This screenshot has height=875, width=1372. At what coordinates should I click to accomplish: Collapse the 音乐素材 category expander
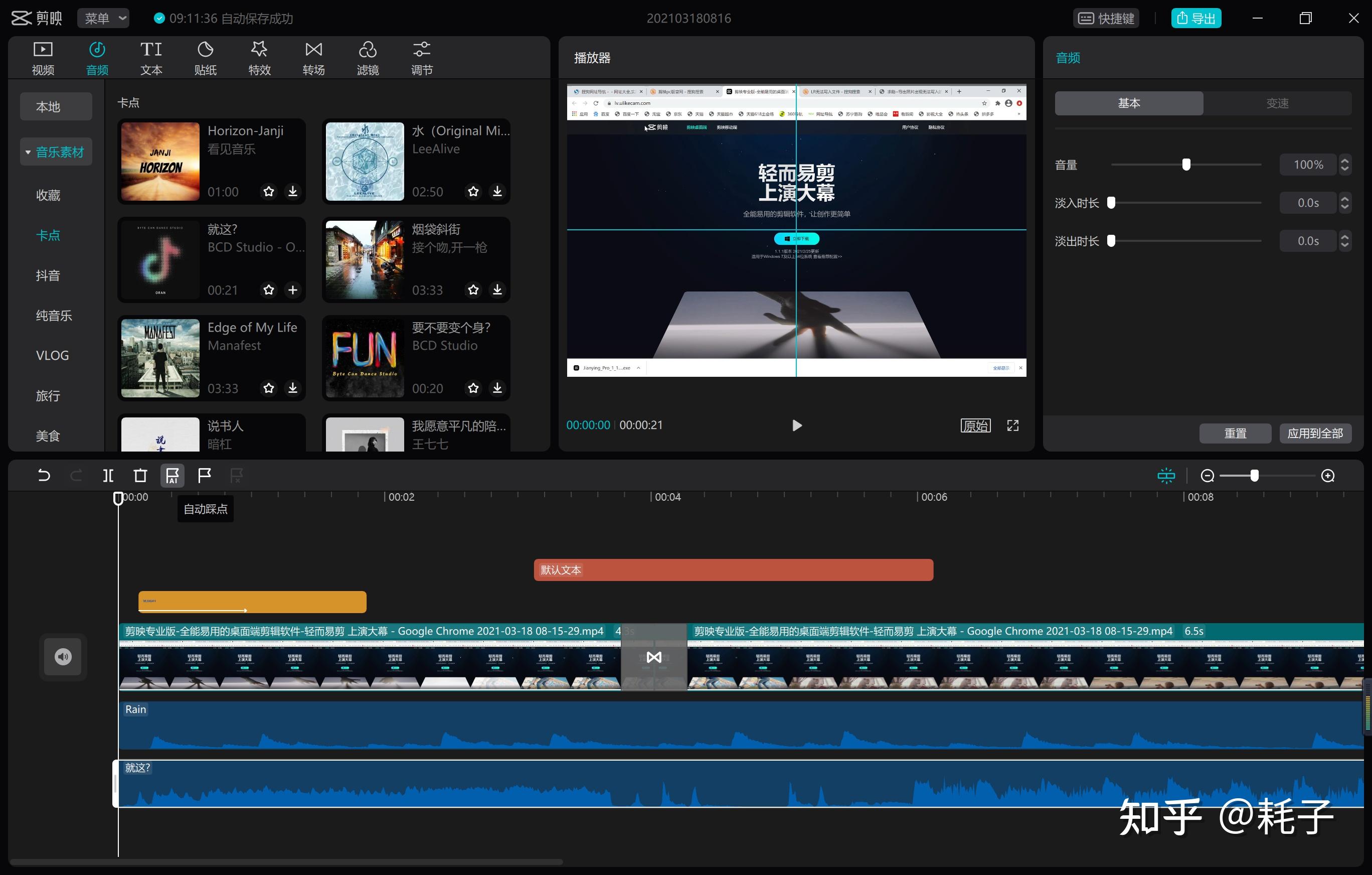(28, 152)
